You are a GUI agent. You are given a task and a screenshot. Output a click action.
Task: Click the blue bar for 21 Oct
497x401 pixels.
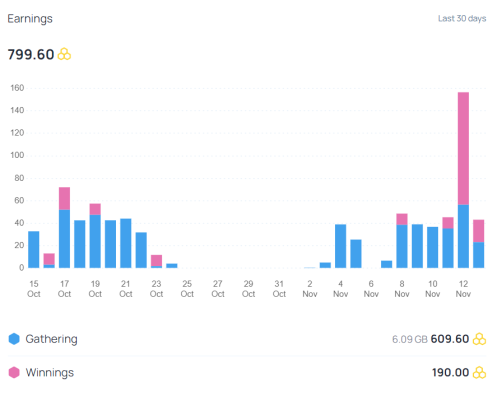click(x=126, y=243)
